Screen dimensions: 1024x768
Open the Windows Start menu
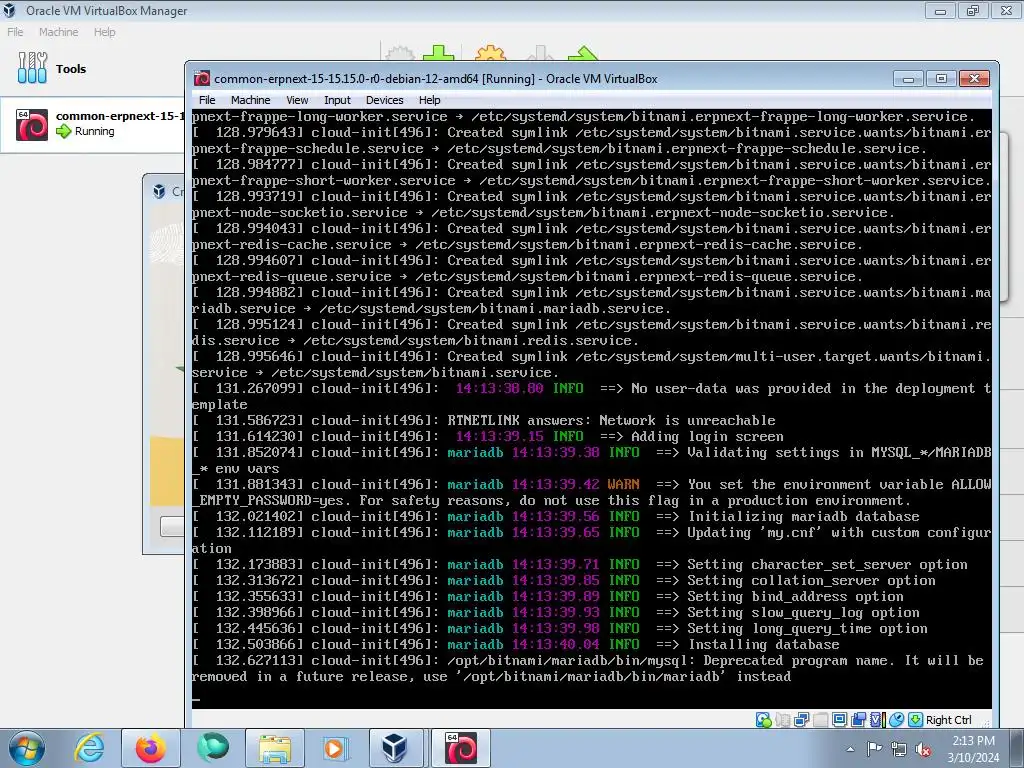click(26, 748)
